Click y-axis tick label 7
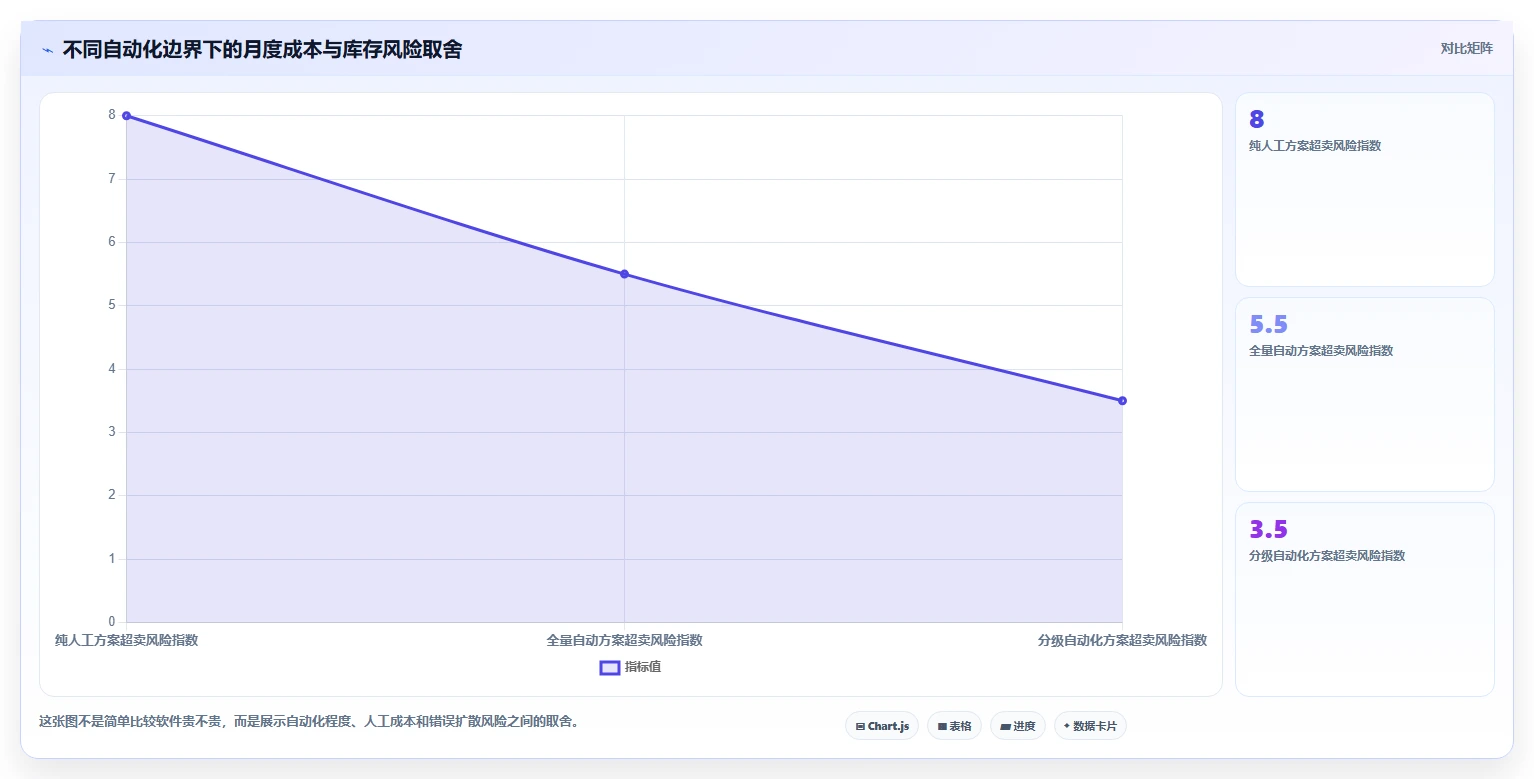Viewport: 1534px width, 779px height. coord(112,178)
